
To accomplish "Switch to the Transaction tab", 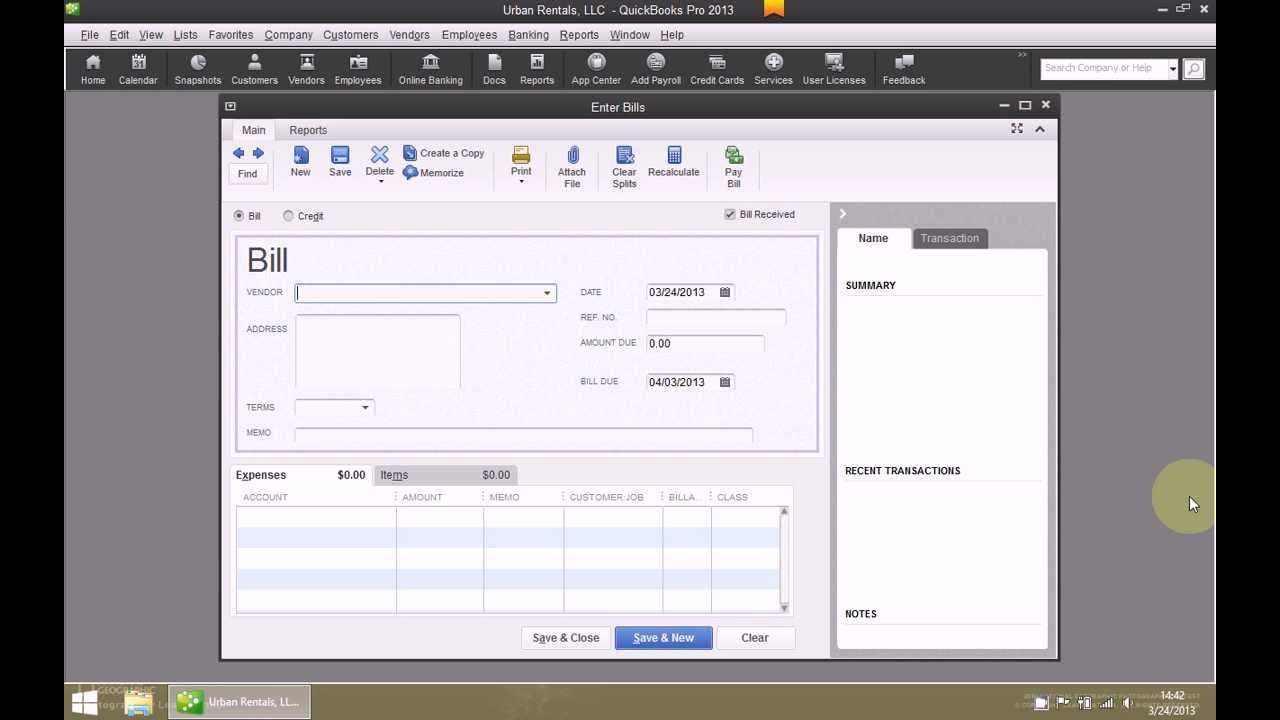I will (x=950, y=238).
